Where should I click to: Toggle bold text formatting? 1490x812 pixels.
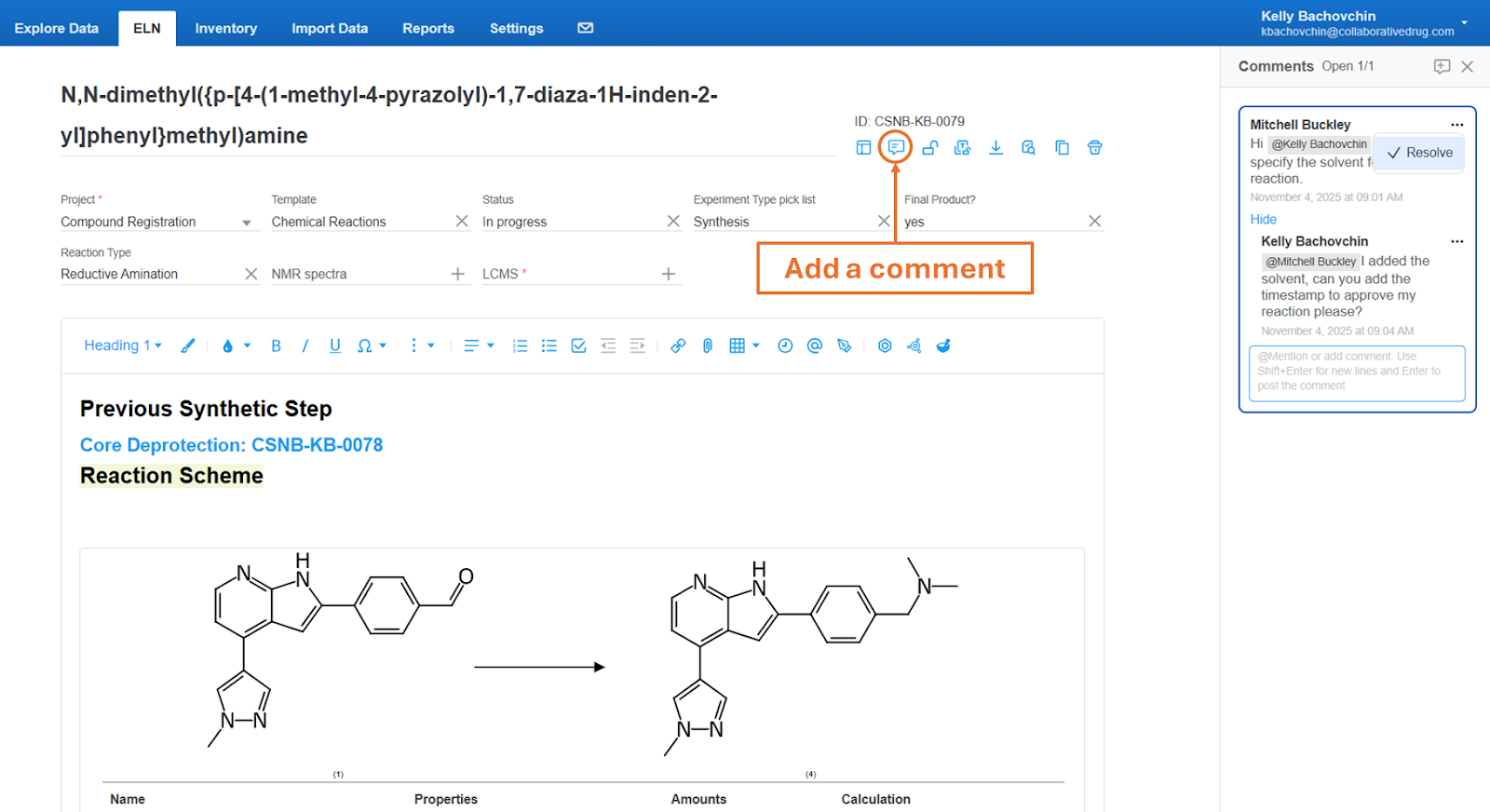pos(276,345)
